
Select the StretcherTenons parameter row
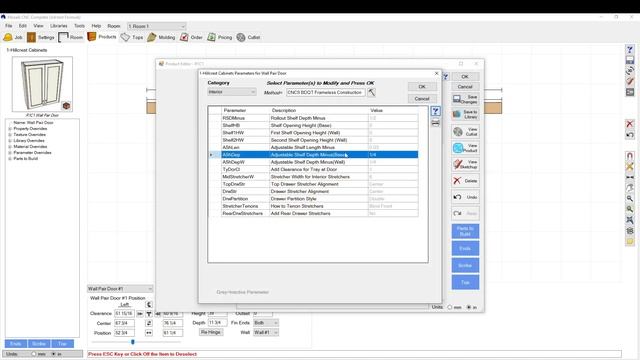(320, 206)
